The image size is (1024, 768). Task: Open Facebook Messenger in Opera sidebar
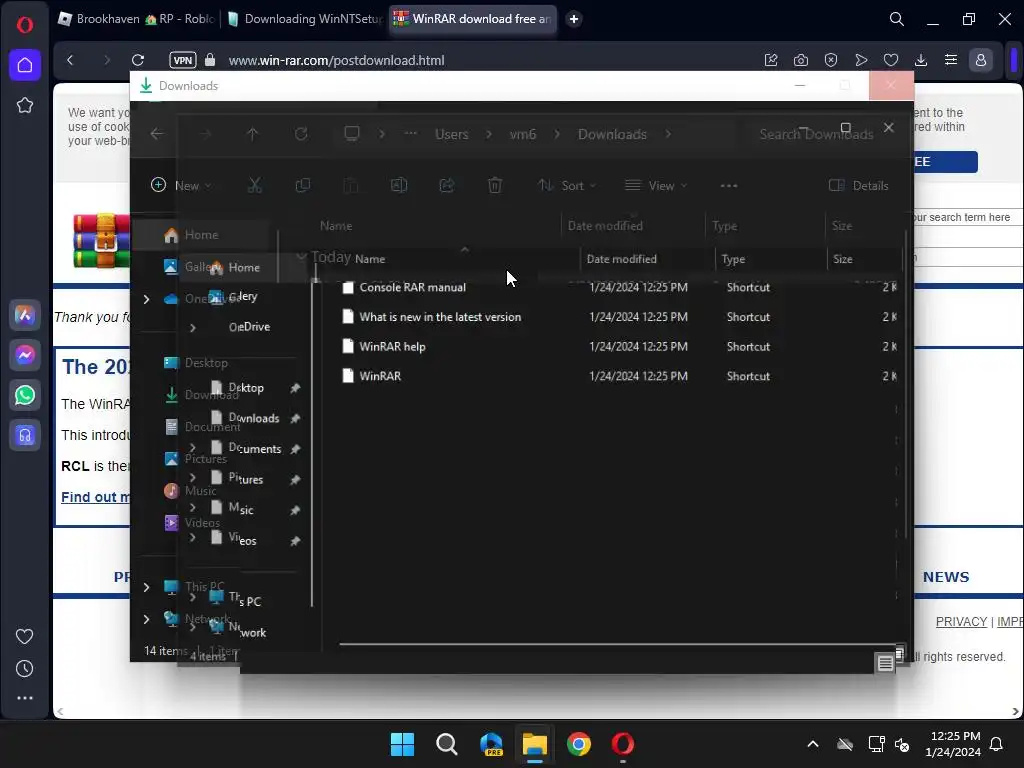click(x=25, y=355)
